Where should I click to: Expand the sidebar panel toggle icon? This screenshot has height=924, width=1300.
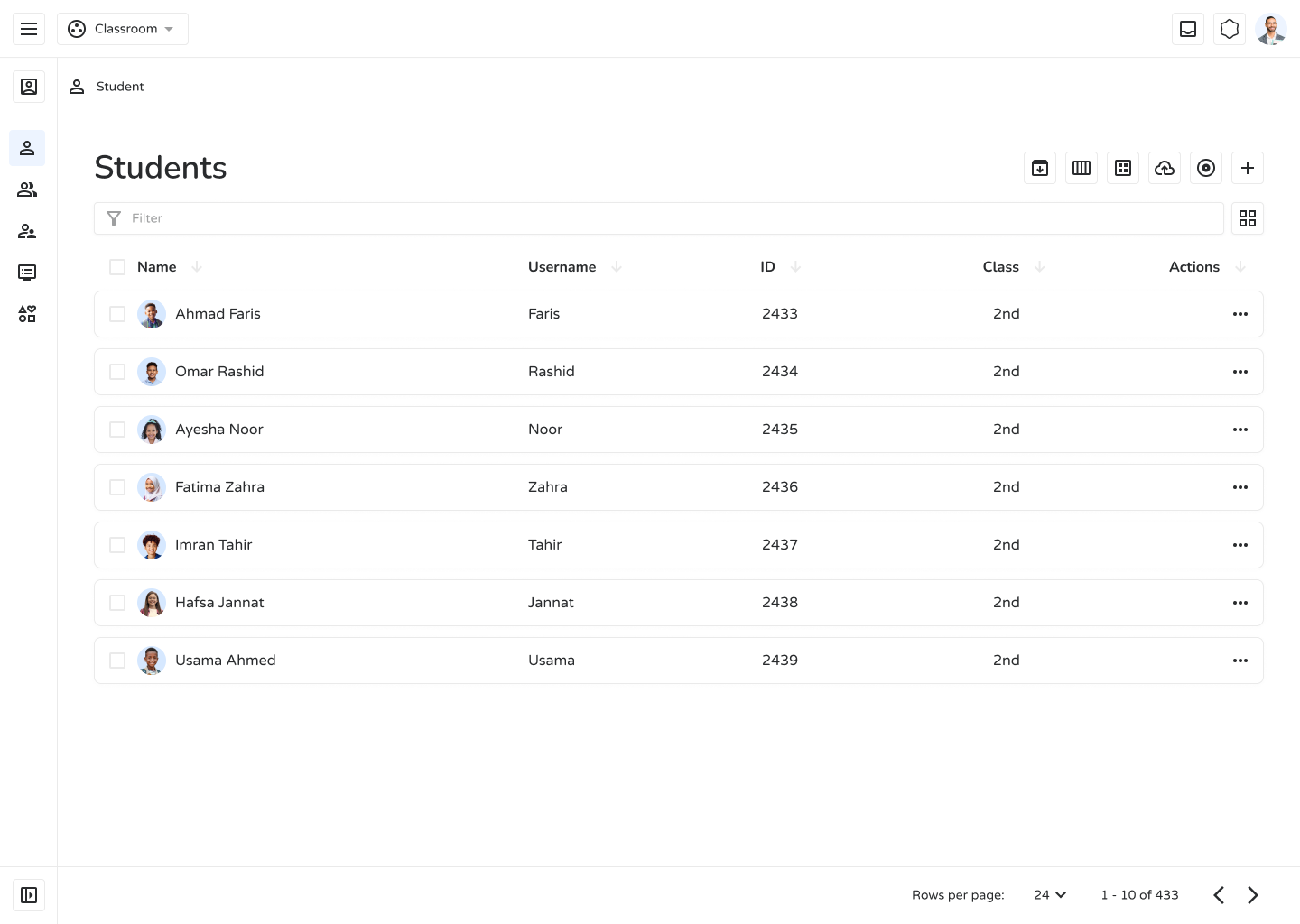coord(29,895)
